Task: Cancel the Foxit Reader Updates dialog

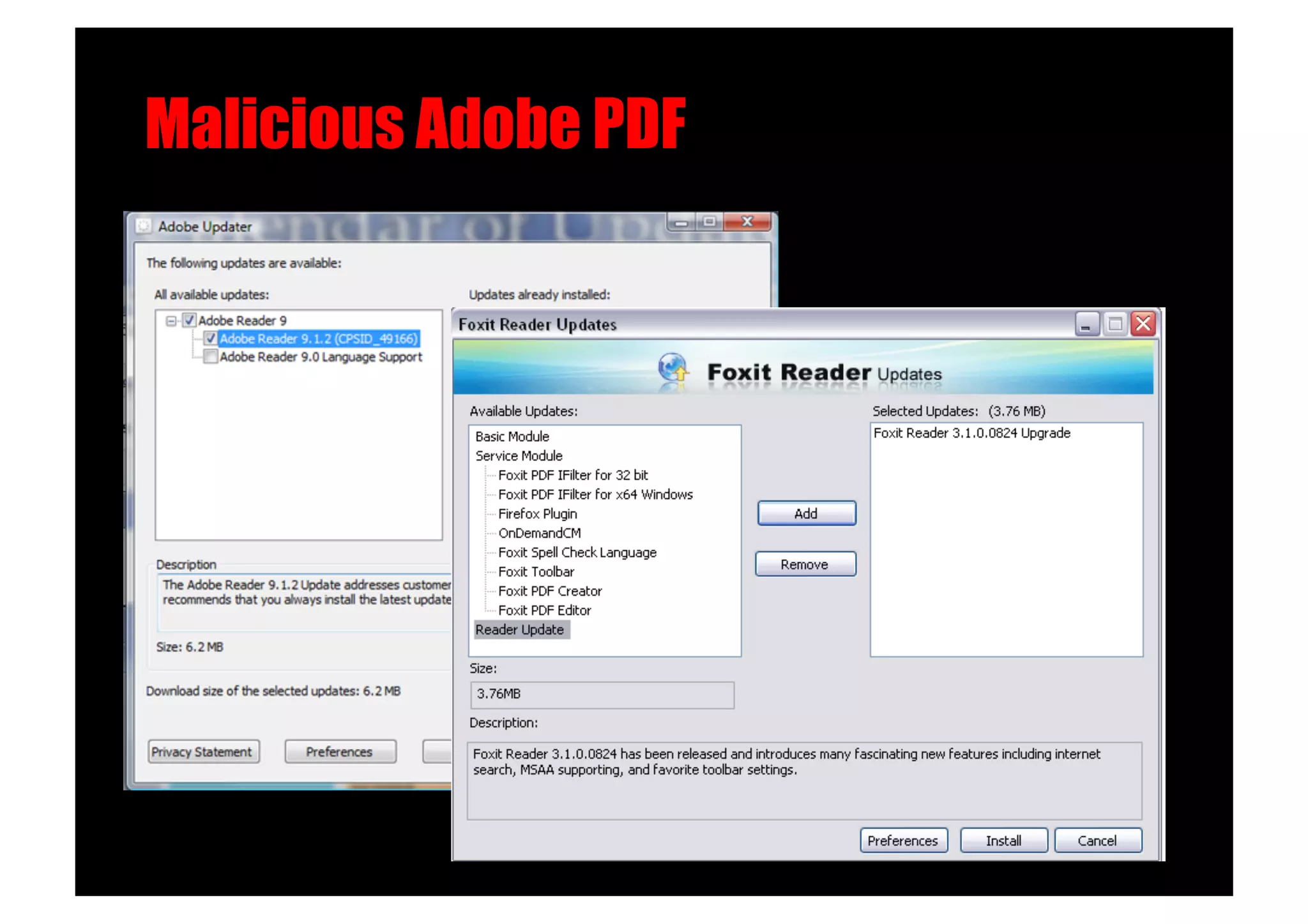Action: coord(1097,840)
